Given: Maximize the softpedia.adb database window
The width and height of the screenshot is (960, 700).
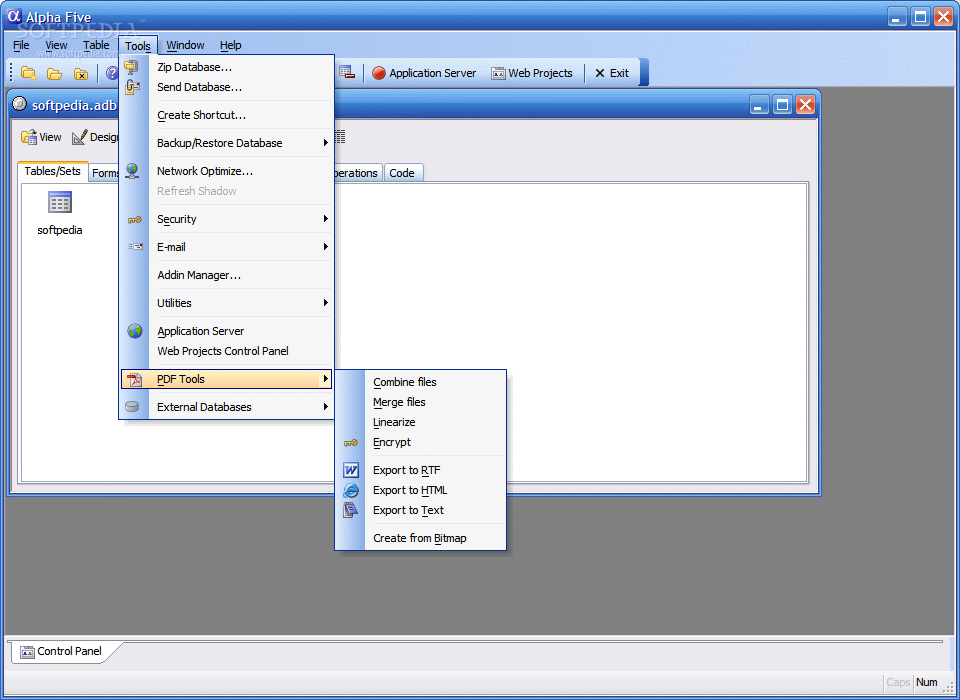Looking at the screenshot, I should coord(782,105).
